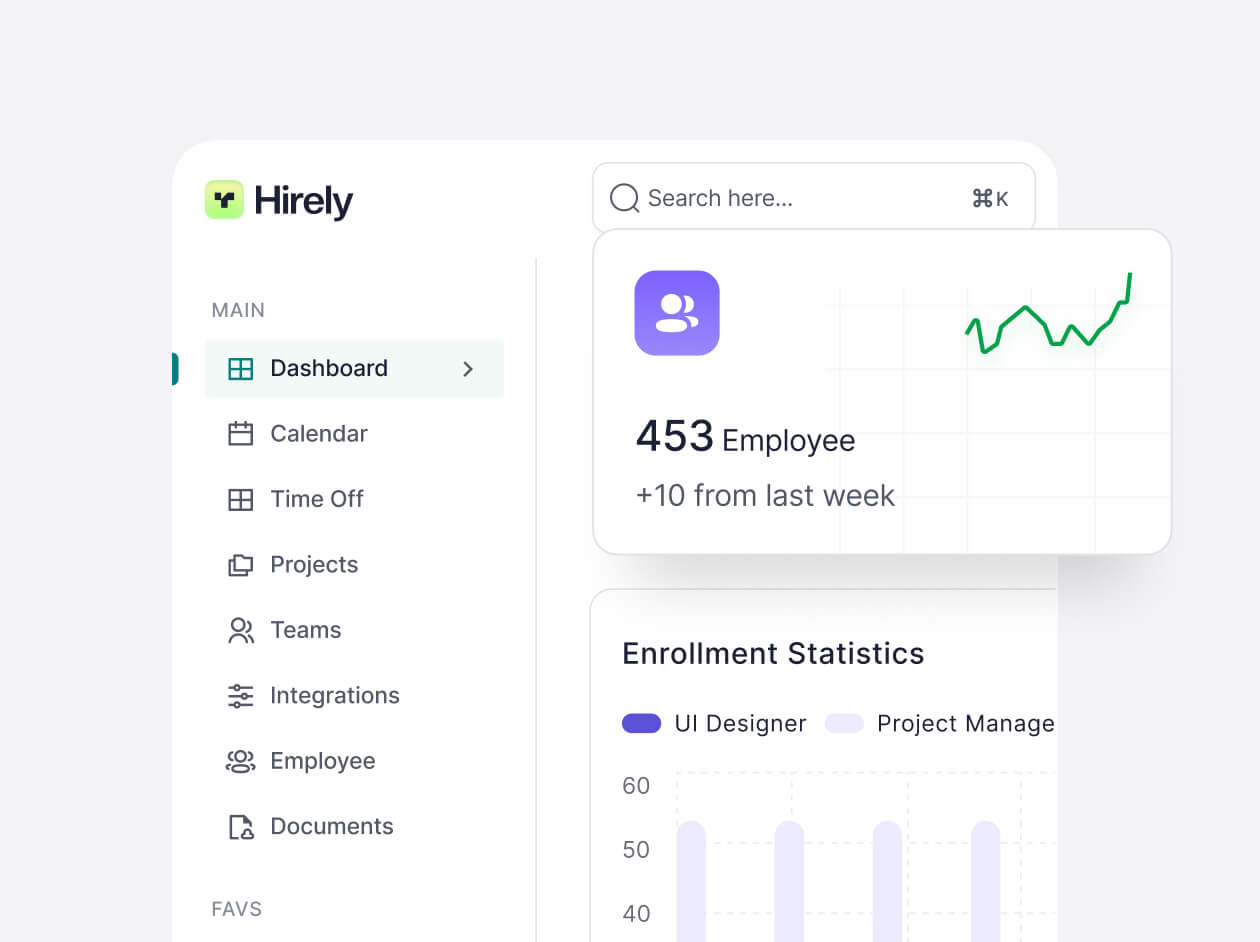Image resolution: width=1260 pixels, height=942 pixels.
Task: Click the Time Off icon
Action: 240,499
